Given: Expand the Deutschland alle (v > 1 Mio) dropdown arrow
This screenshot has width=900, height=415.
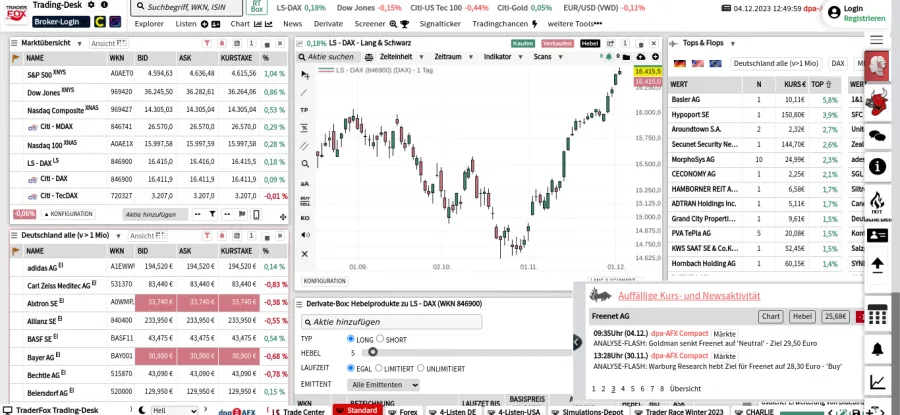Looking at the screenshot, I should 119,236.
